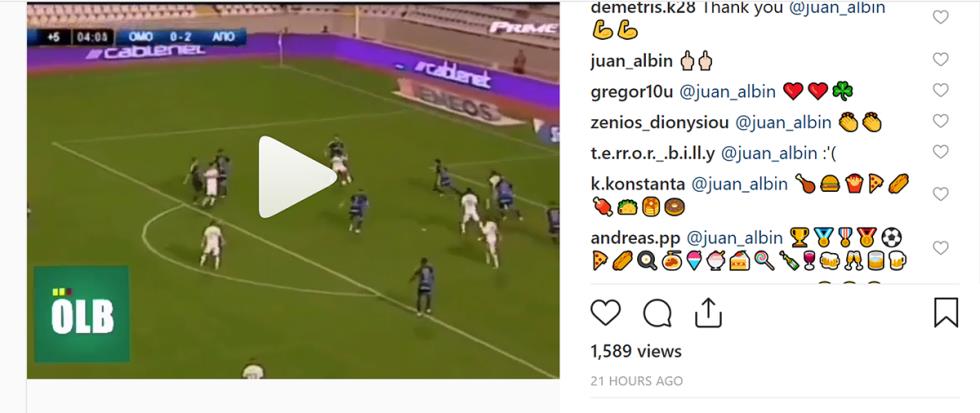Image resolution: width=980 pixels, height=413 pixels.
Task: Open the k.konstanta profile
Action: tap(638, 184)
